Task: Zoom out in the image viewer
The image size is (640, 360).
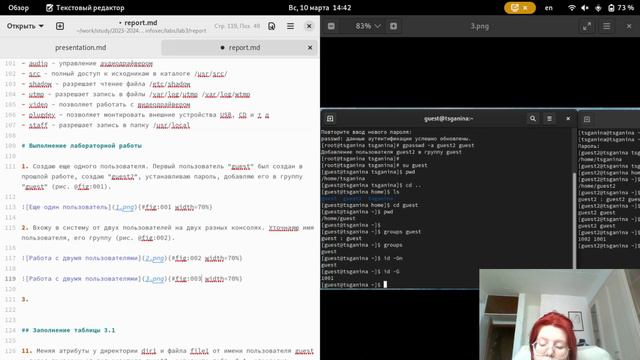Action: click(331, 26)
